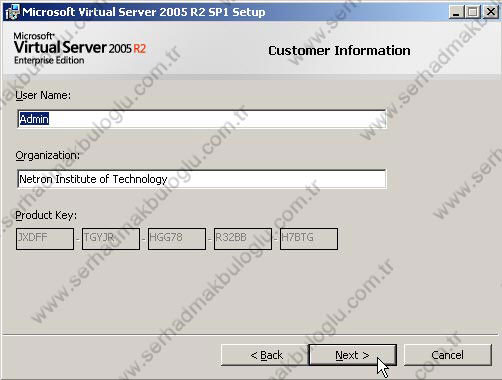
Task: Click the product key box H7BTG
Action: coord(309,239)
